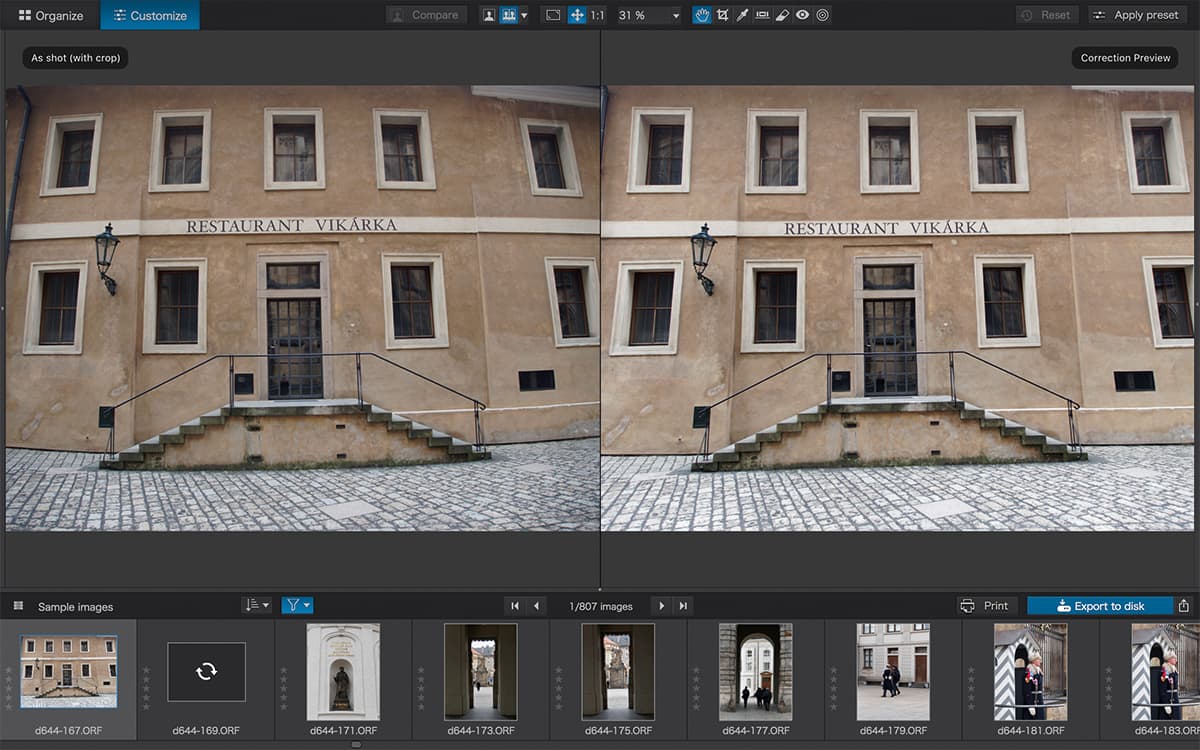Open Apply preset menu
Viewport: 1200px width, 750px height.
1136,15
